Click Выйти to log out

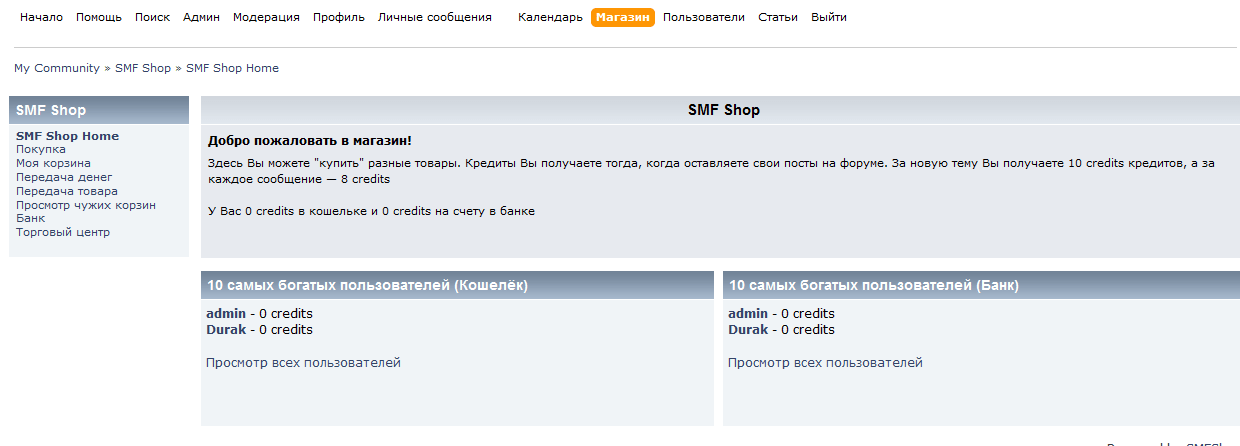point(828,17)
